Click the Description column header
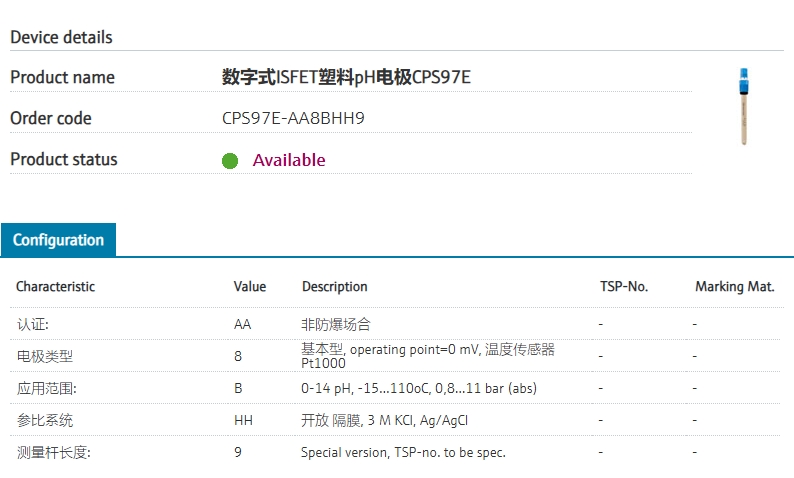794x478 pixels. [x=334, y=286]
